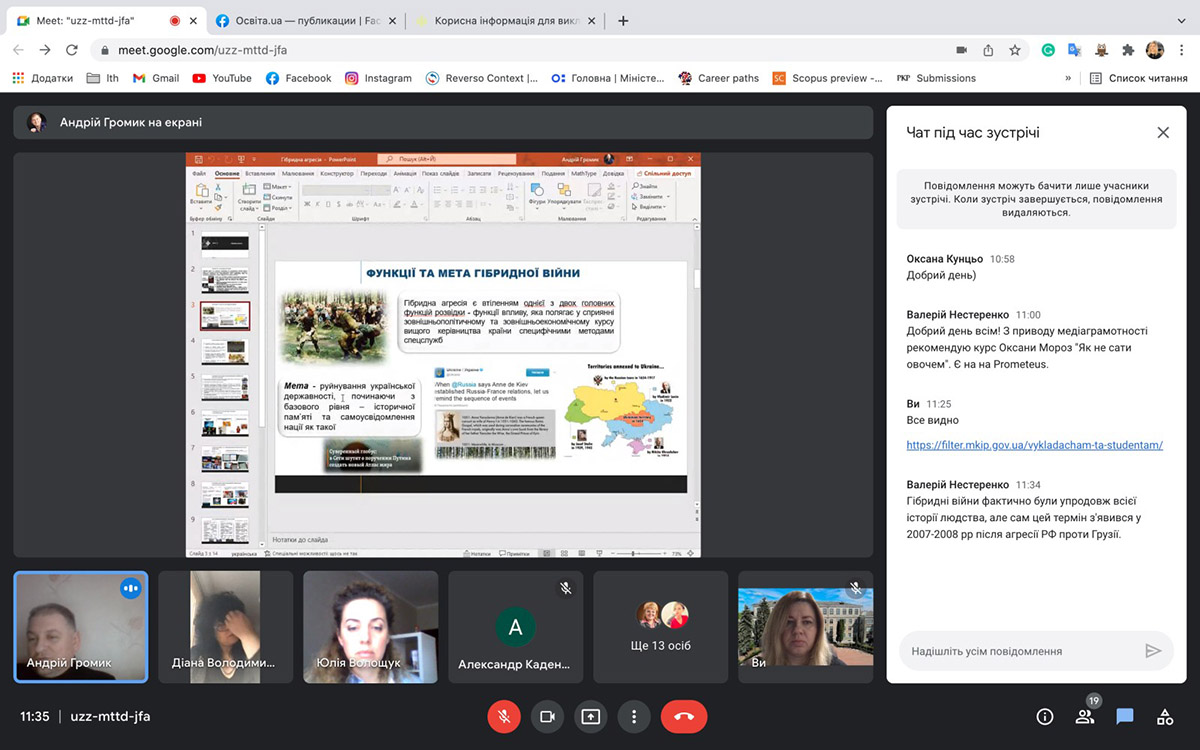Bookmark this page with the star icon
The height and width of the screenshot is (750, 1200).
click(1015, 50)
